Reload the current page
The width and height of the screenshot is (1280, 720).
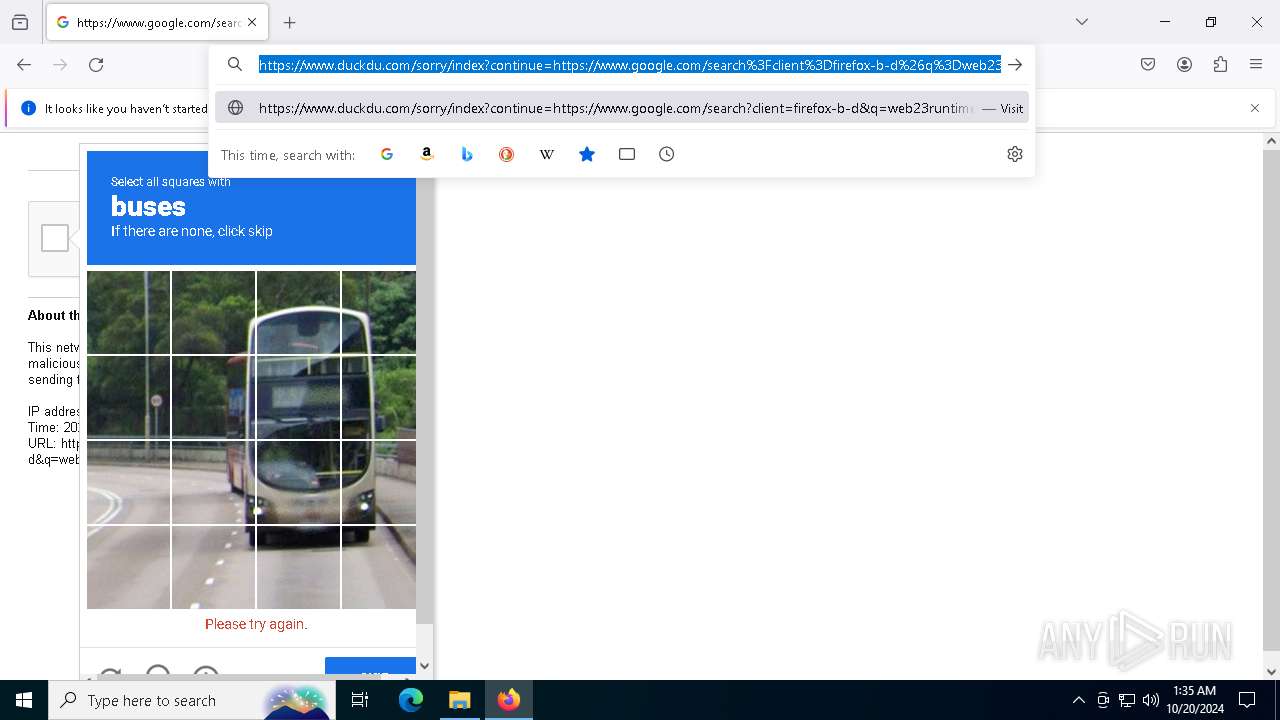(x=96, y=65)
